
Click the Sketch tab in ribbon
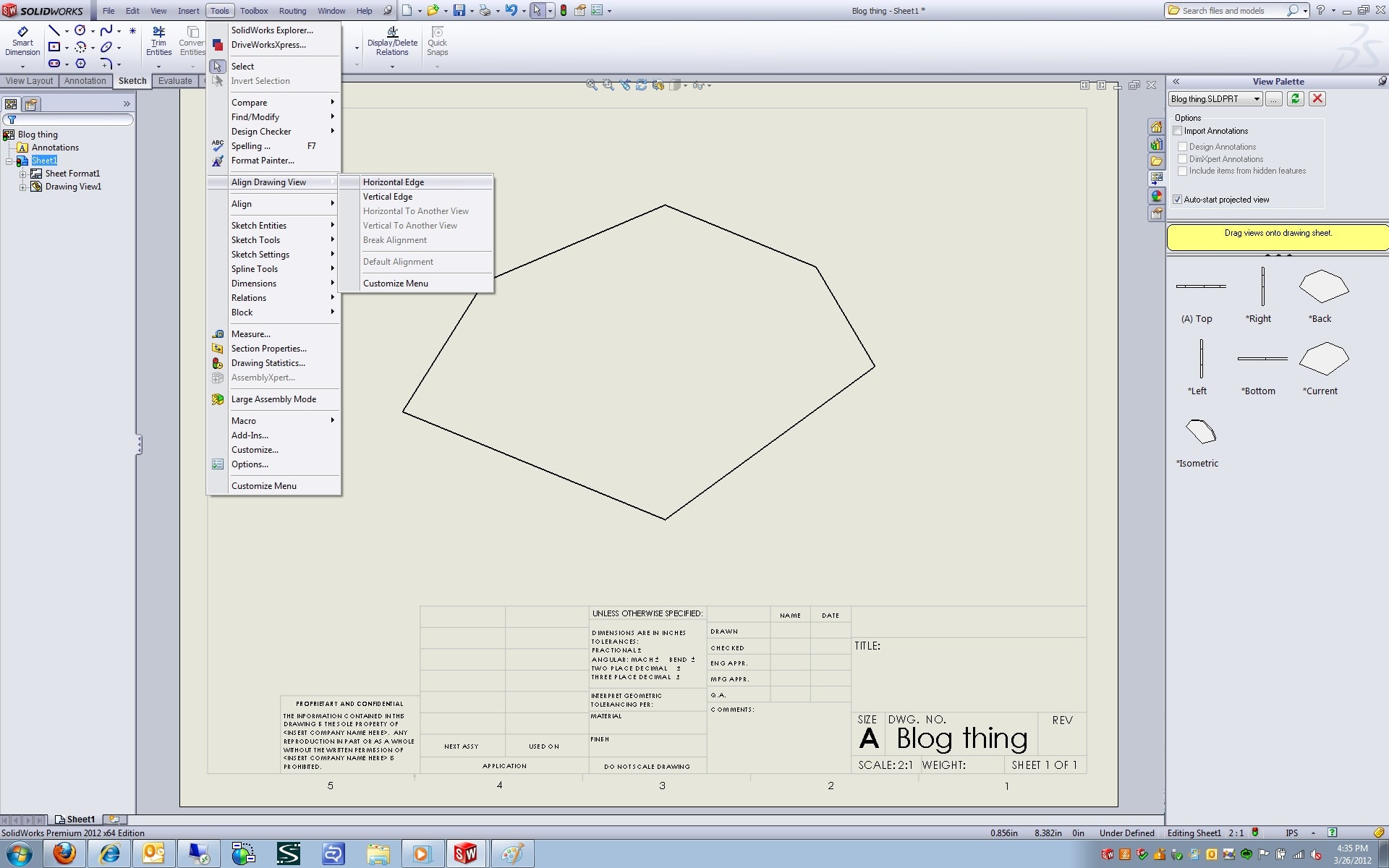point(131,80)
